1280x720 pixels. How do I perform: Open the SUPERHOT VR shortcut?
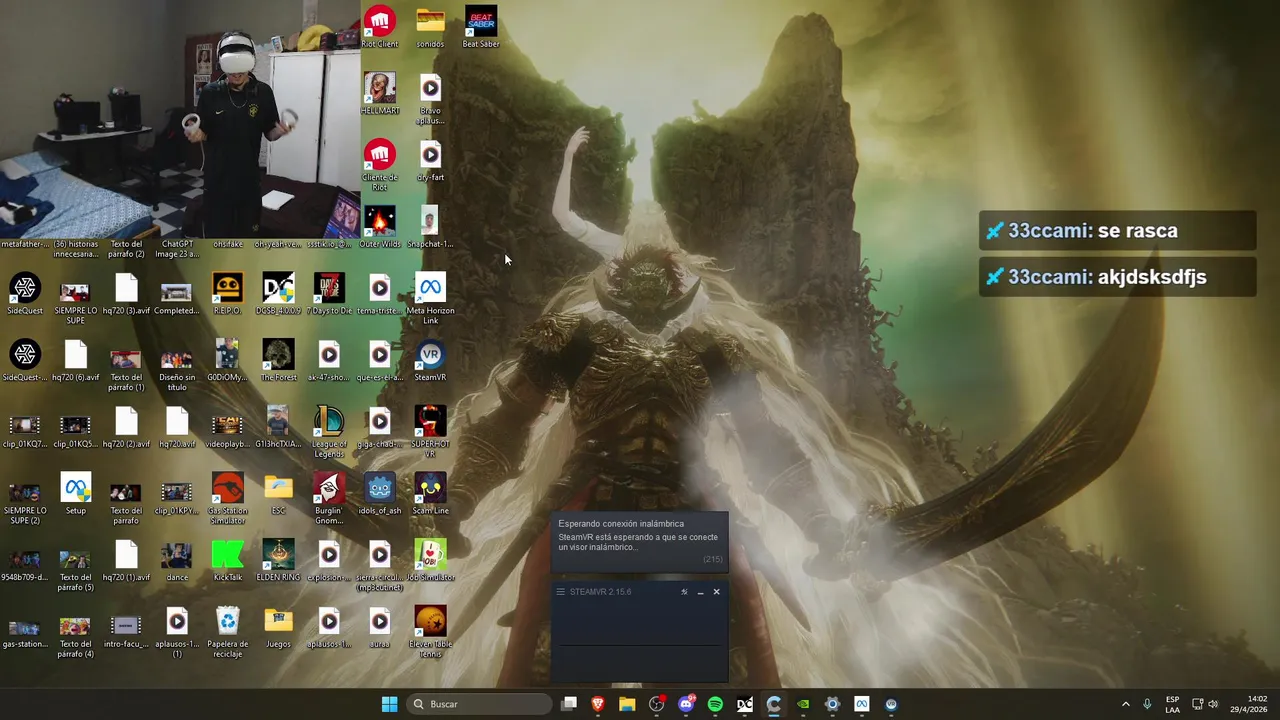tap(430, 431)
